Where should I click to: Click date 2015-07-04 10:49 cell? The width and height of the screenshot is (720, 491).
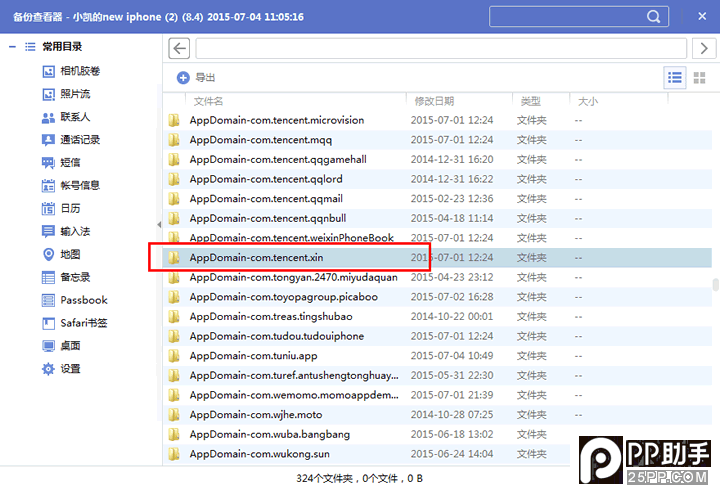click(x=452, y=356)
